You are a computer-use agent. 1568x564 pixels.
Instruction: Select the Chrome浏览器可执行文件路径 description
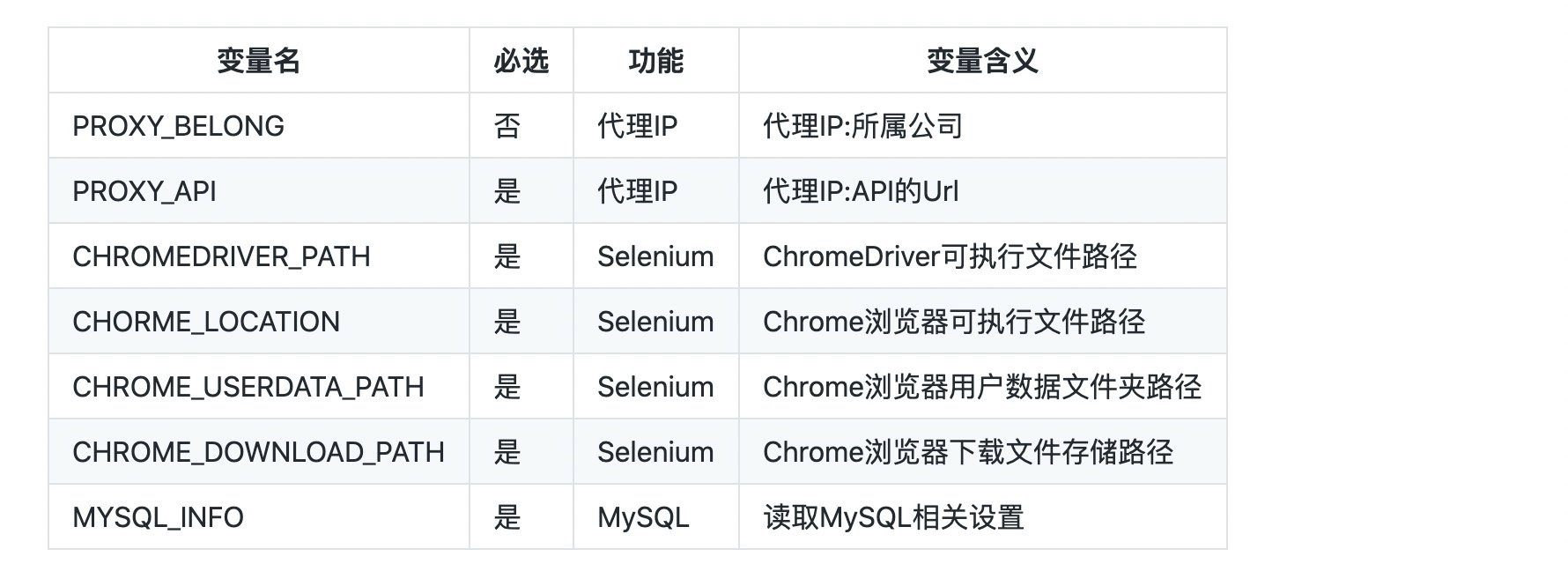(x=953, y=322)
